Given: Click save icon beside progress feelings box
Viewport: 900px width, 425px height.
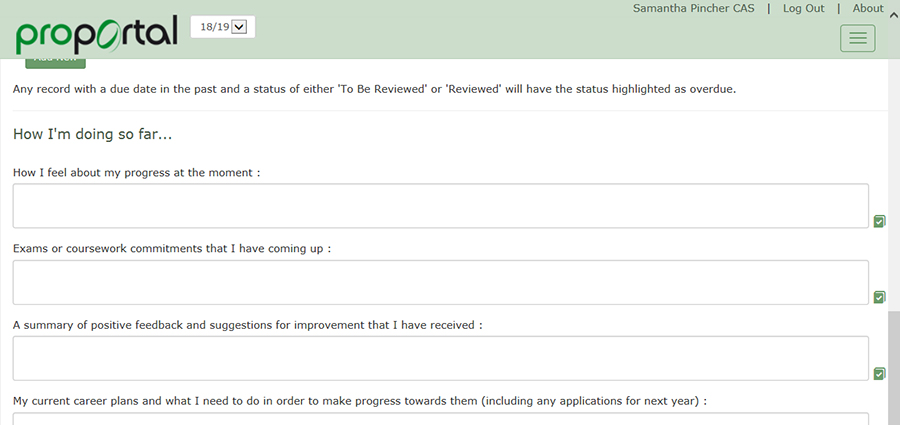Looking at the screenshot, I should [879, 221].
